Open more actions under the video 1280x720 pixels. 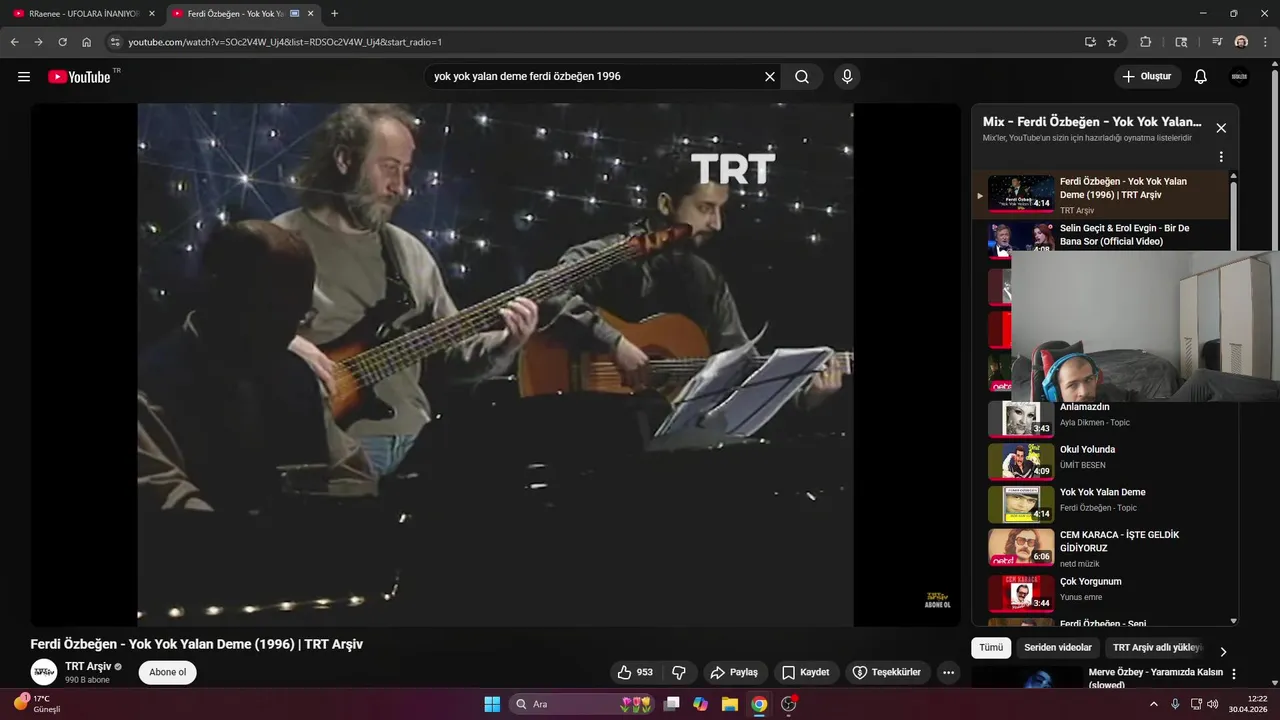coord(948,672)
